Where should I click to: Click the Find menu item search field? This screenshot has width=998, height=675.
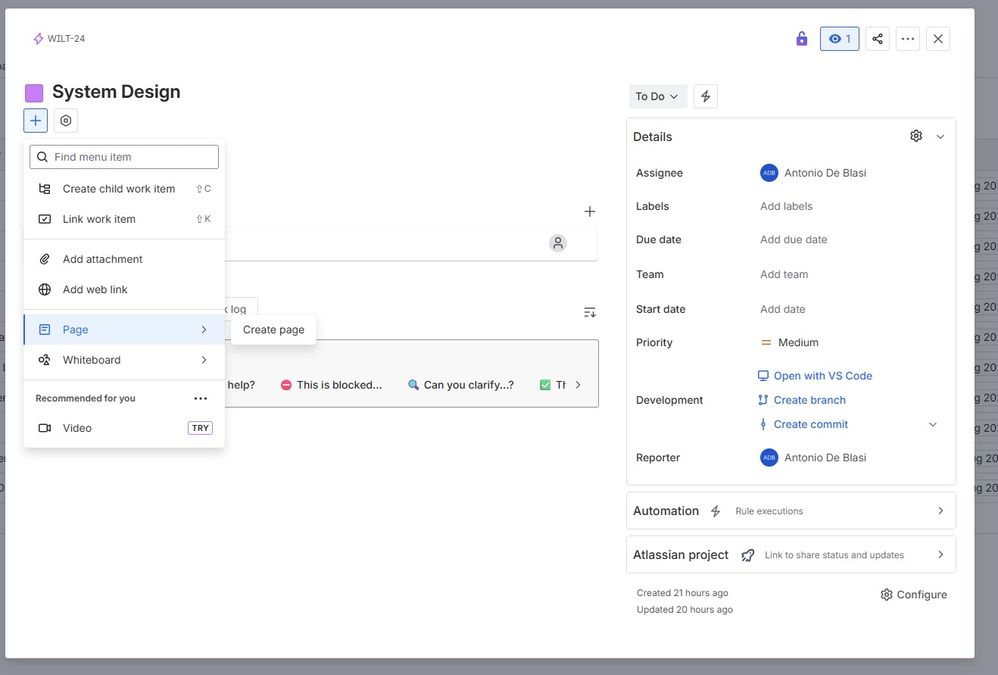tap(124, 157)
